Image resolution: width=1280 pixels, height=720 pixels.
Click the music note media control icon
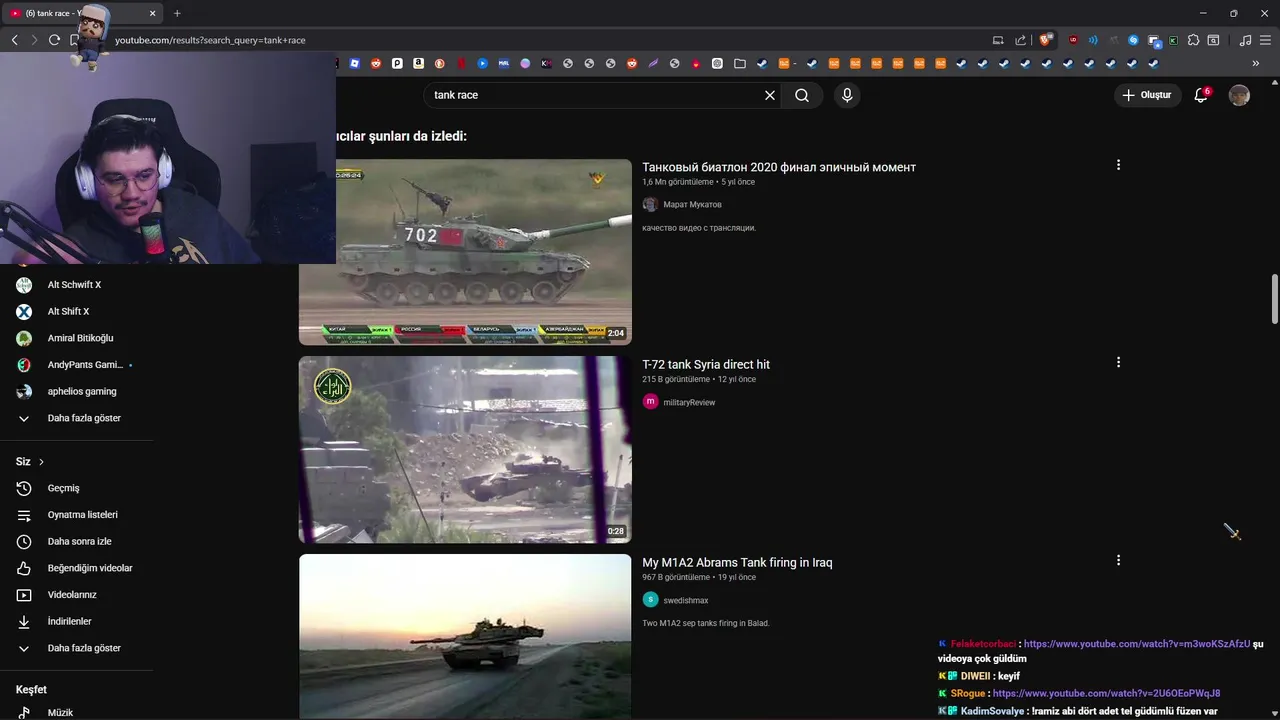pyautogui.click(x=1245, y=40)
